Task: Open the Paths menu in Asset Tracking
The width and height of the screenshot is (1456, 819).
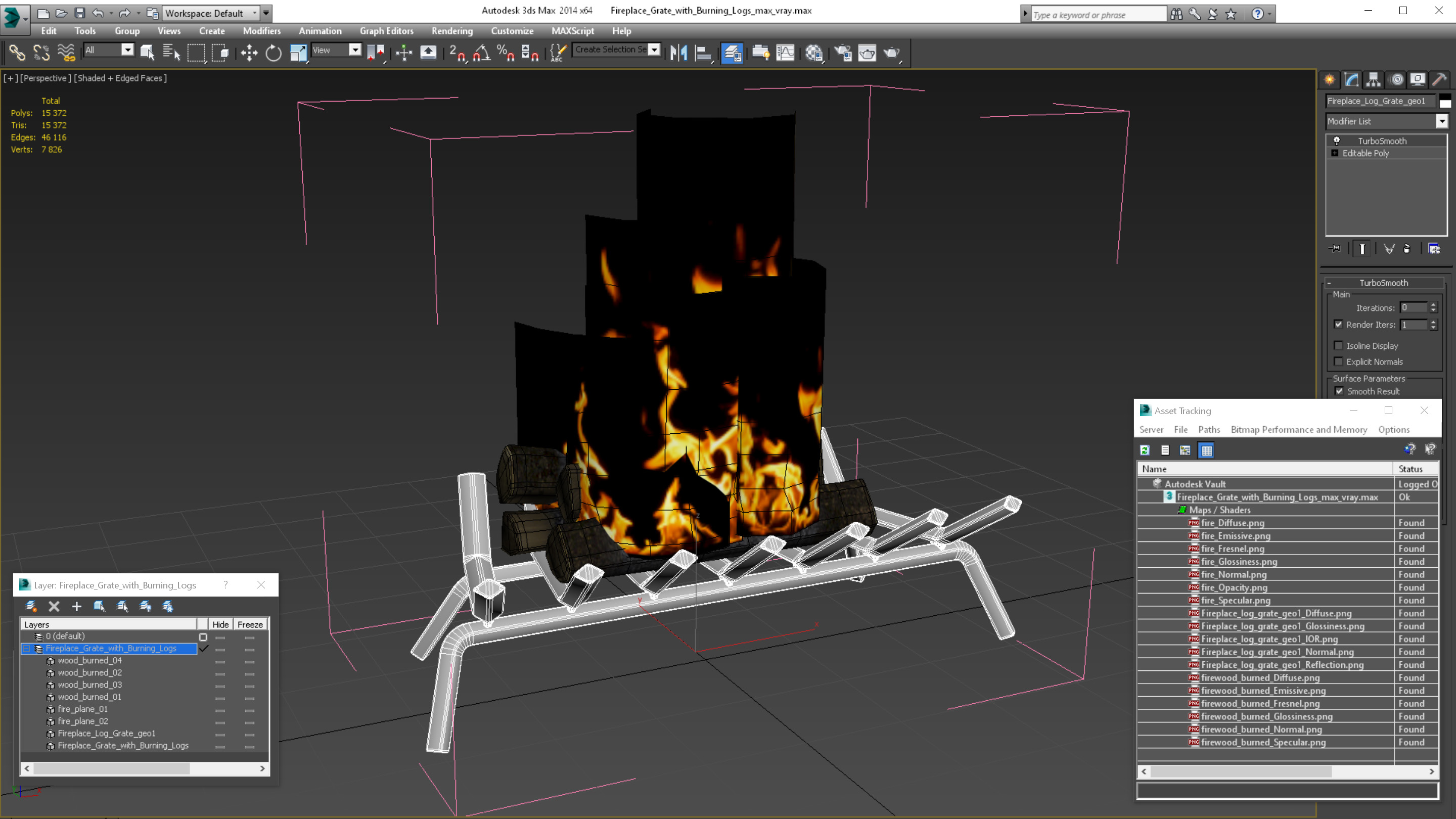Action: pos(1208,430)
